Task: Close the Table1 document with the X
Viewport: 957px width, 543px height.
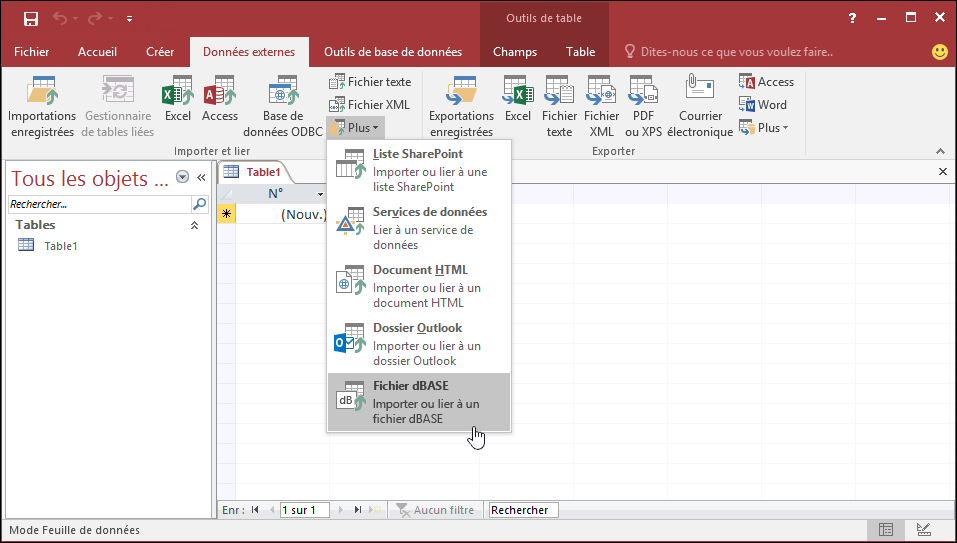Action: coord(942,172)
